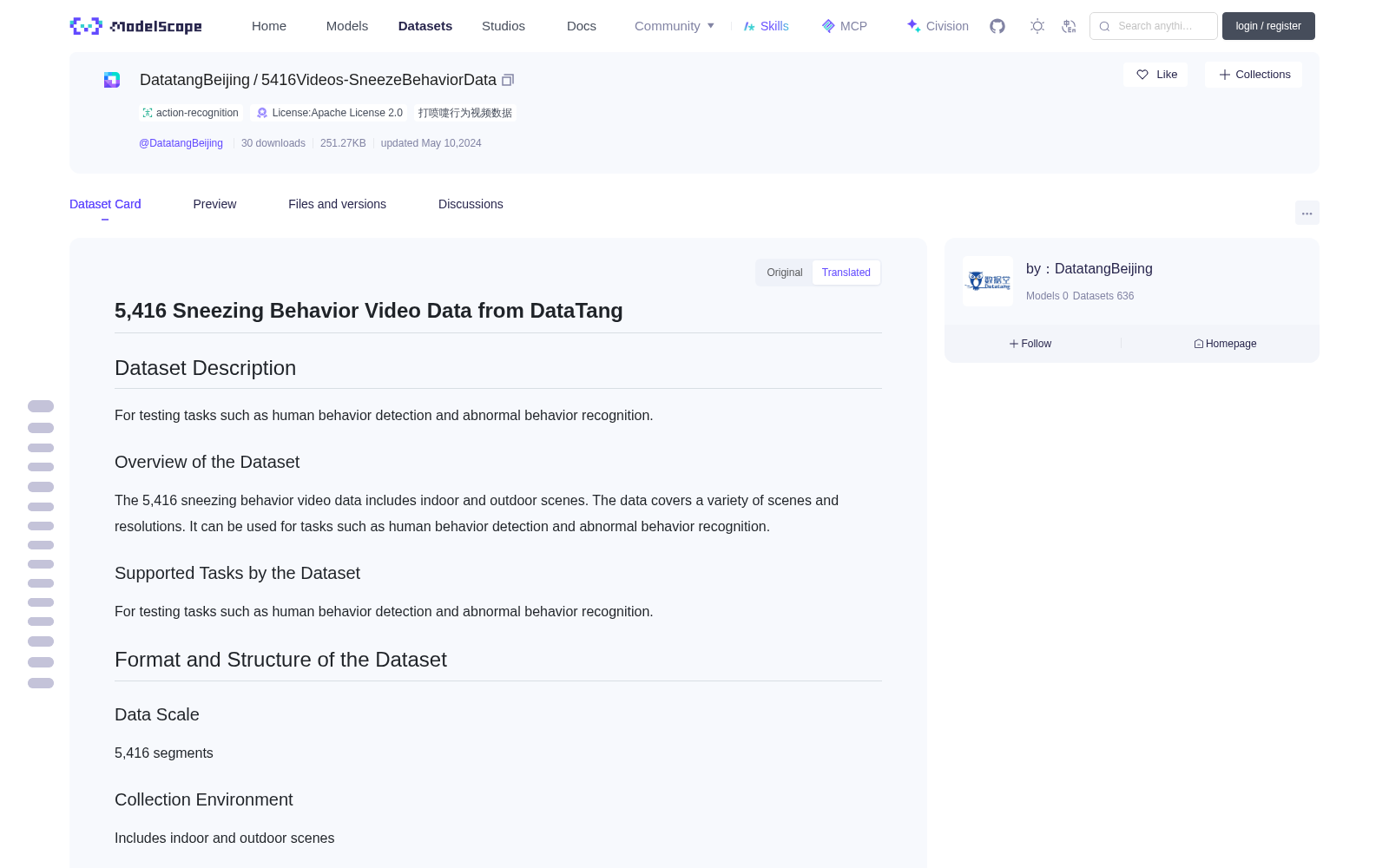Click the DatatangBeijing organization logo

tap(988, 281)
